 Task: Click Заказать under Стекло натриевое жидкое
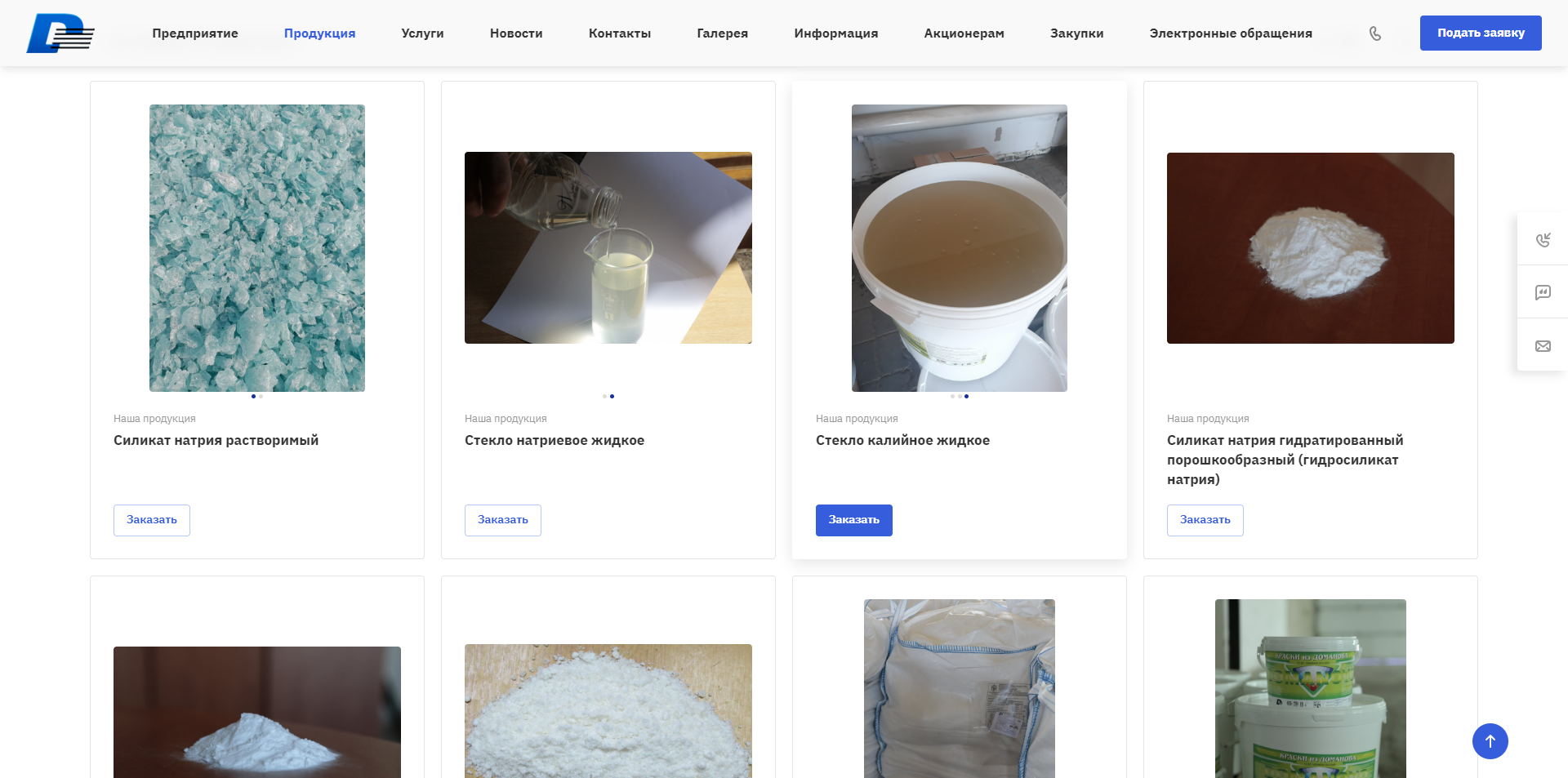click(503, 520)
